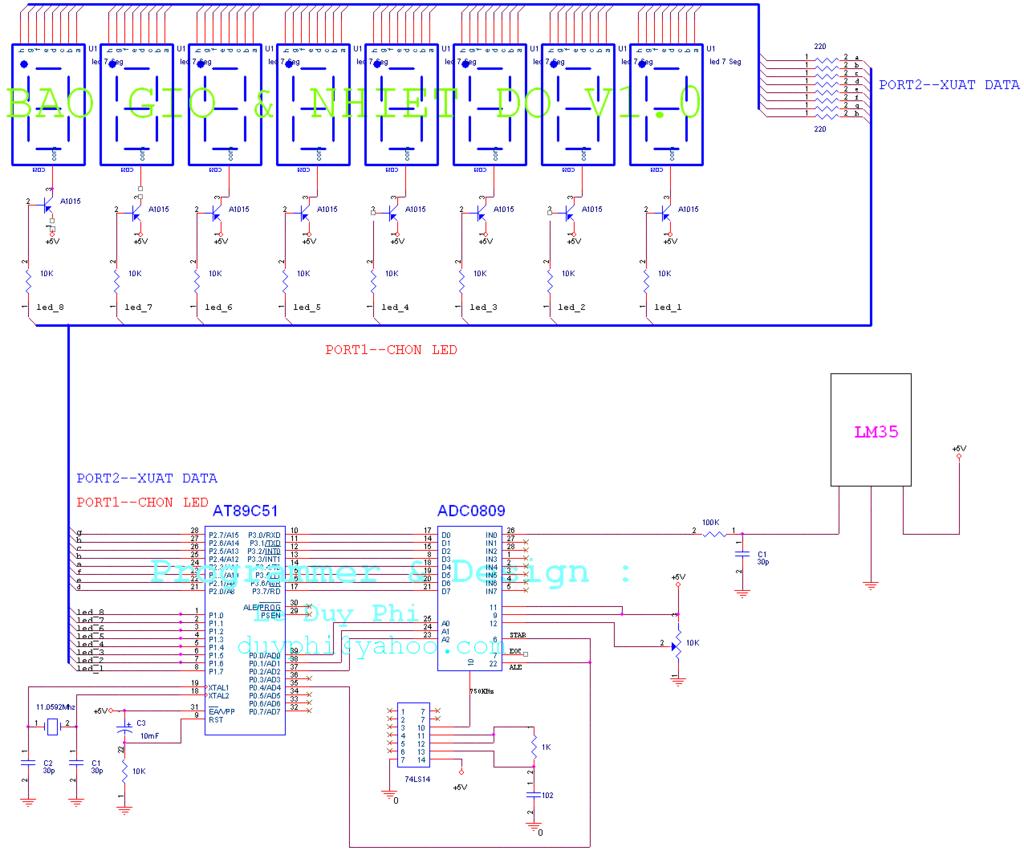Select the 10K resistor labeled led_1
Viewport: 1024px width, 851px height.
(646, 283)
